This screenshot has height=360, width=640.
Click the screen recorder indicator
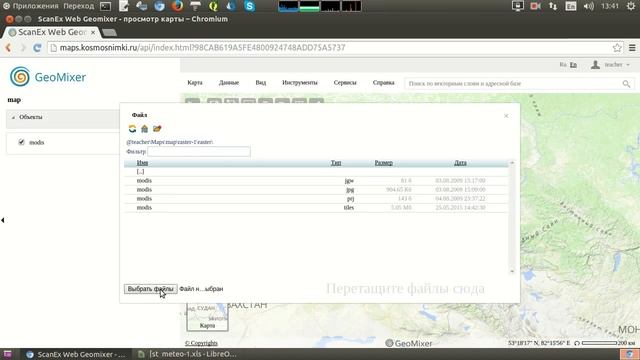pos(536,6)
